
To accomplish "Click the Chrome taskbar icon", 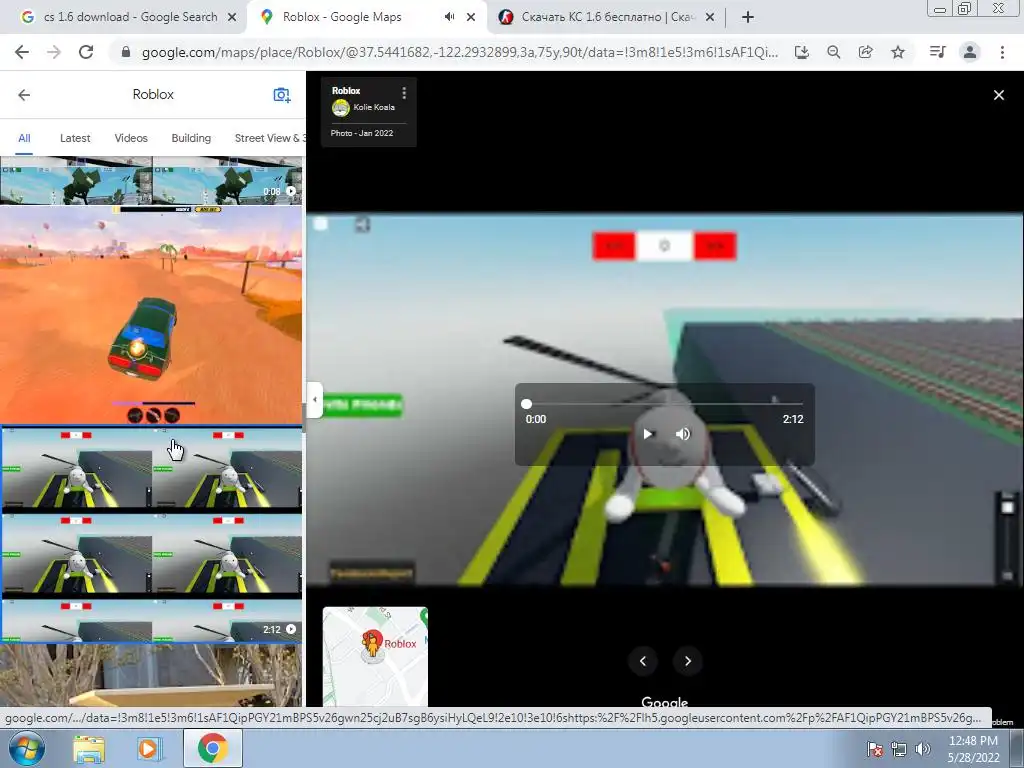I will click(x=212, y=748).
